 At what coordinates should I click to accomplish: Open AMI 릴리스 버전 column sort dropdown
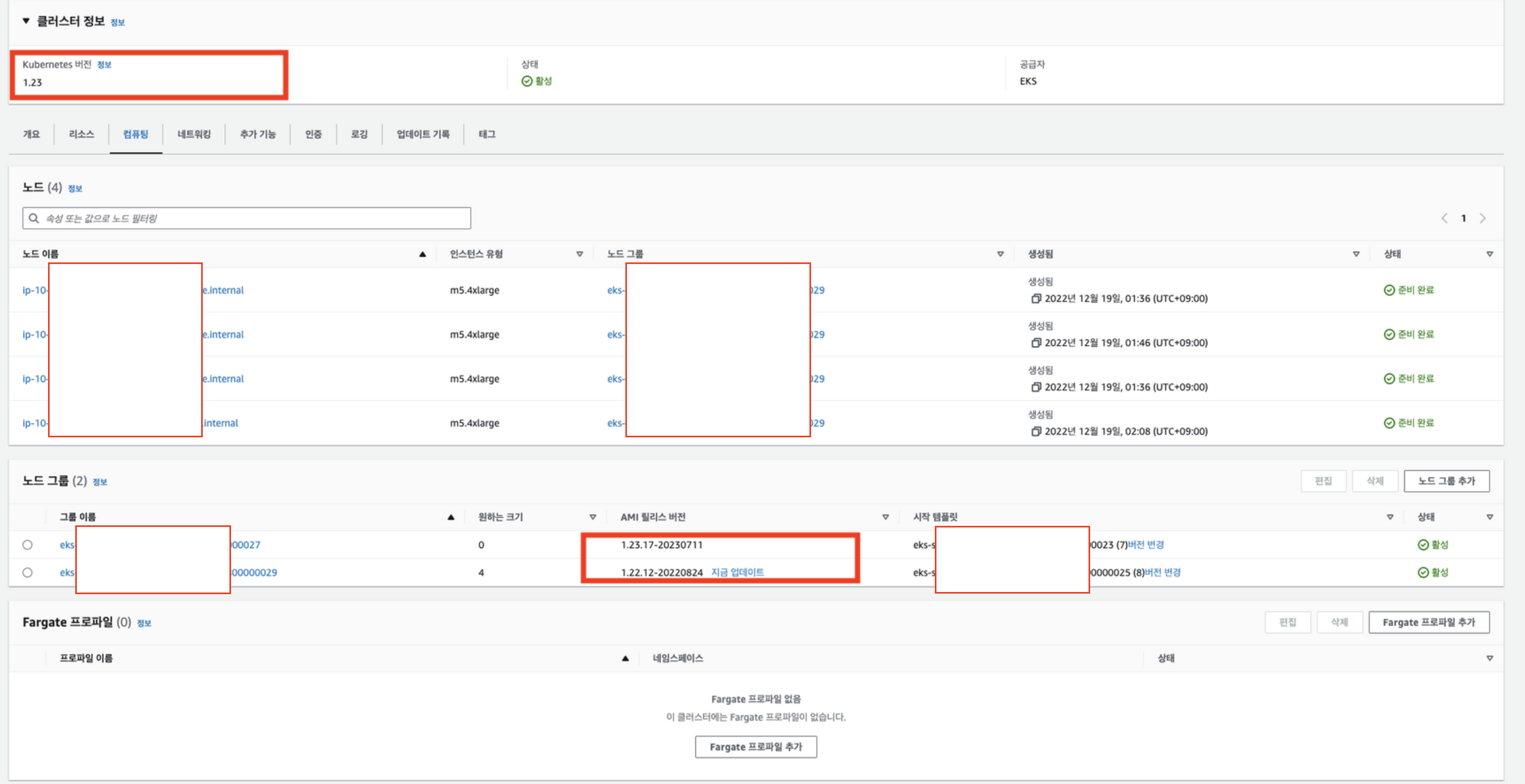click(x=886, y=517)
